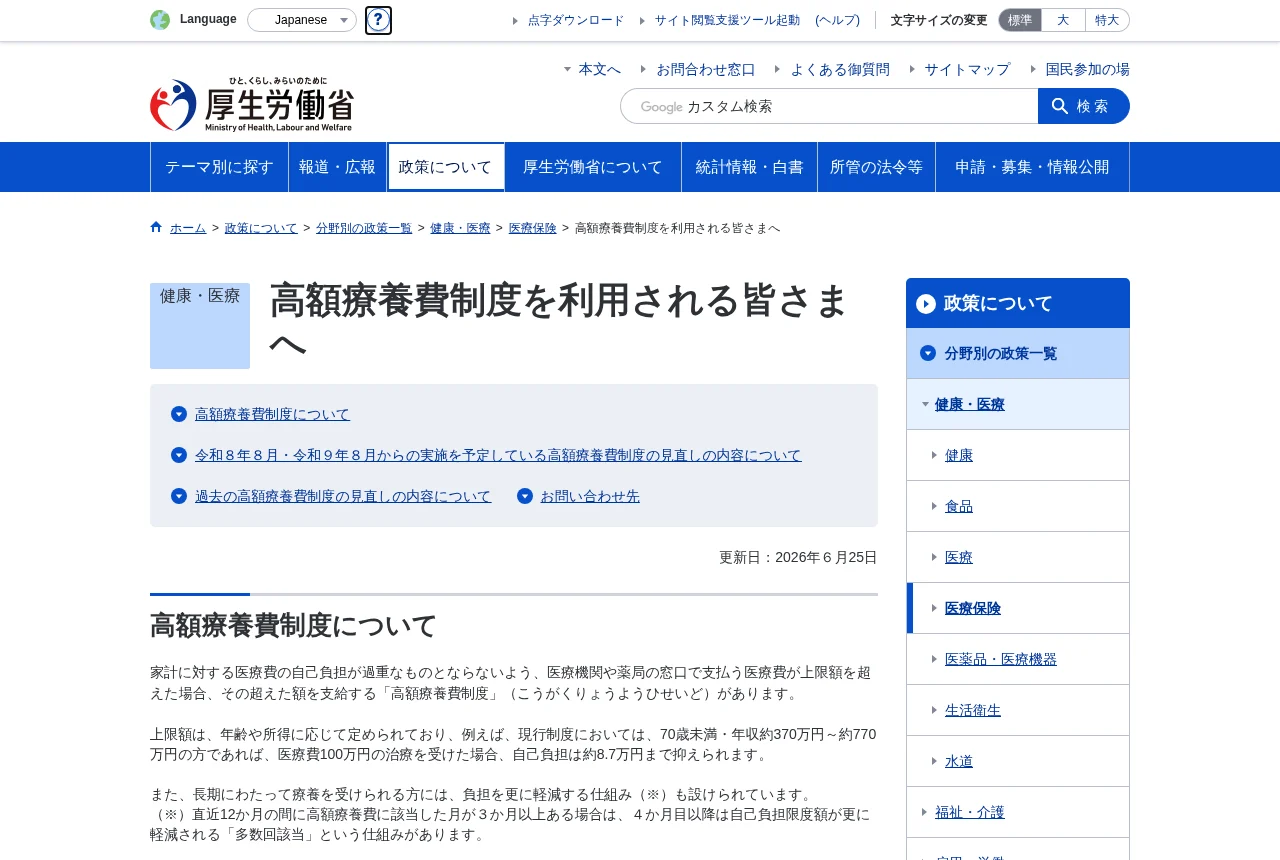
Task: Open 点字ダウンロード link
Action: pos(576,20)
